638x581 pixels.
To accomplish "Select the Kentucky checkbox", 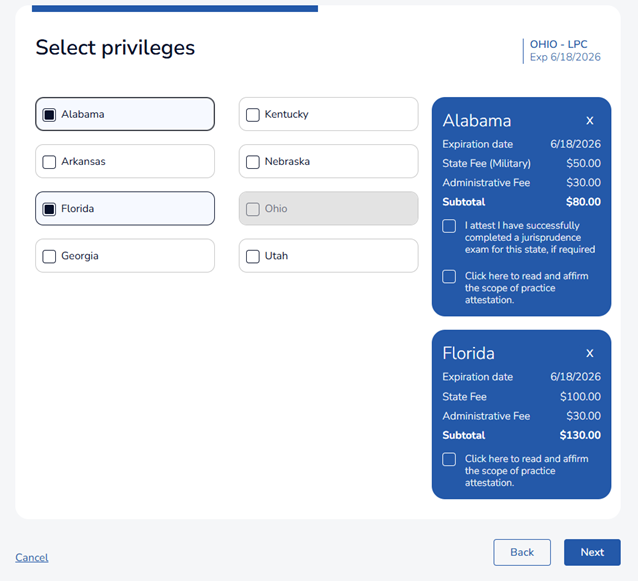I will coord(253,115).
